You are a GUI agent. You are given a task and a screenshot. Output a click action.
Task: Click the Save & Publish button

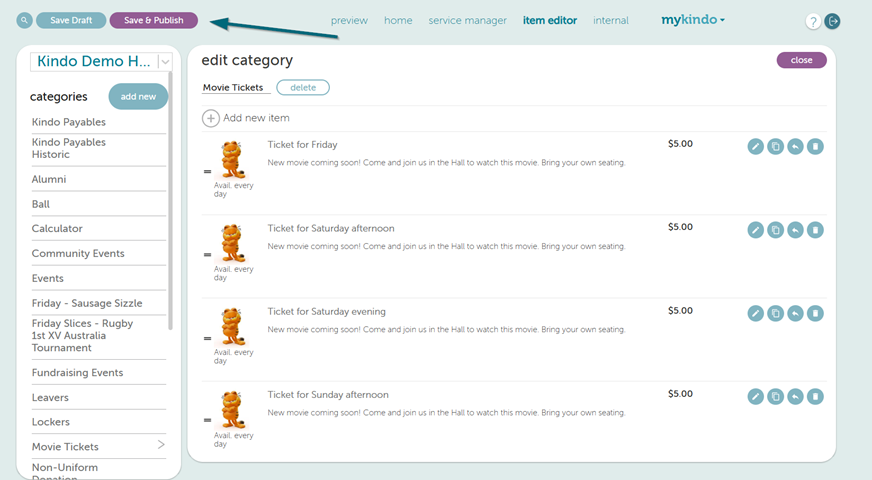tap(153, 21)
